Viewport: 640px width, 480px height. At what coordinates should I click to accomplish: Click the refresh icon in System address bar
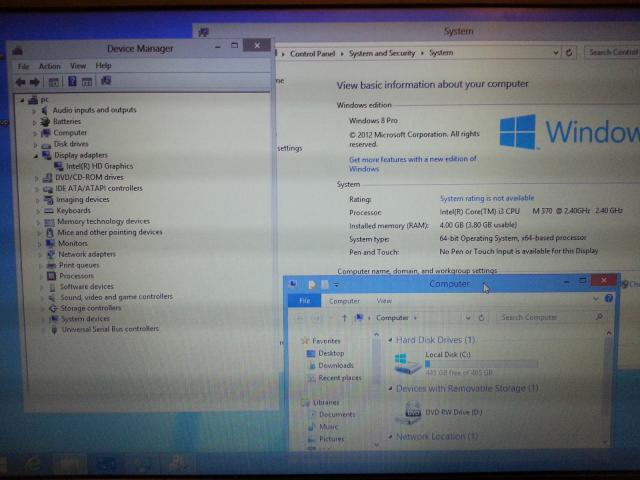click(x=569, y=53)
